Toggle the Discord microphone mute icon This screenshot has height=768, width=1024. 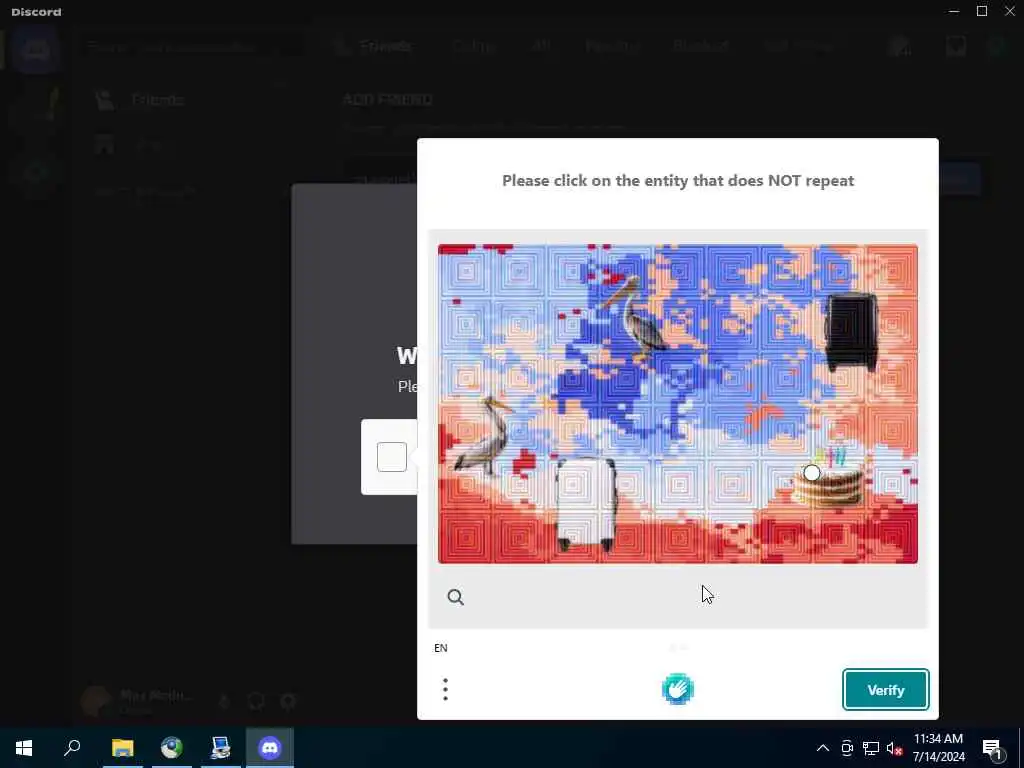coord(224,701)
